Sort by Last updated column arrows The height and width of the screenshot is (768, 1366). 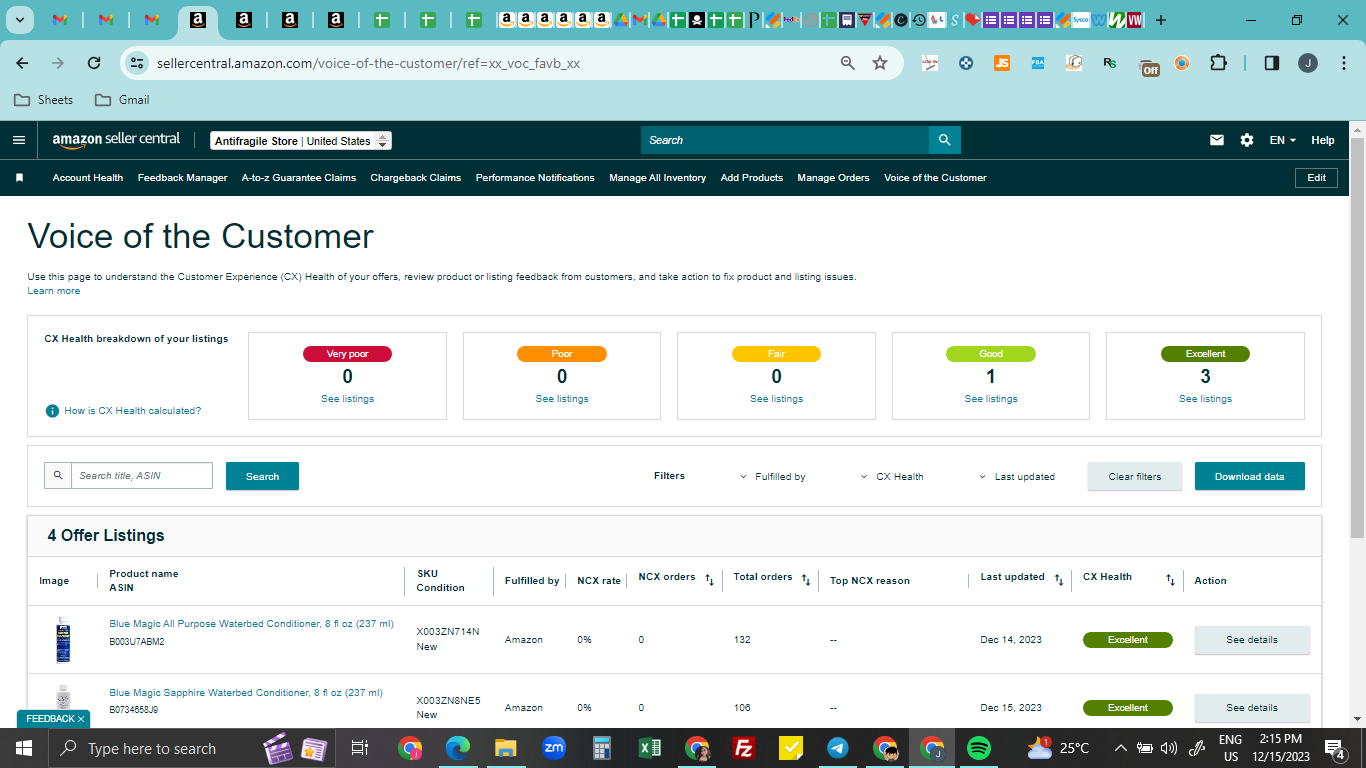[x=1059, y=579]
